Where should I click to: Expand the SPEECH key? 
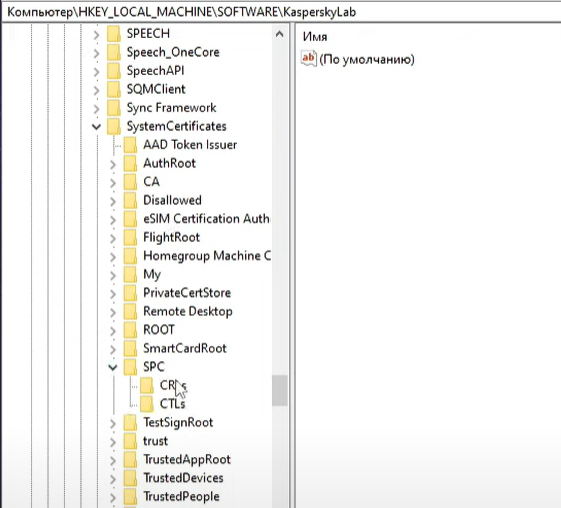click(x=96, y=35)
